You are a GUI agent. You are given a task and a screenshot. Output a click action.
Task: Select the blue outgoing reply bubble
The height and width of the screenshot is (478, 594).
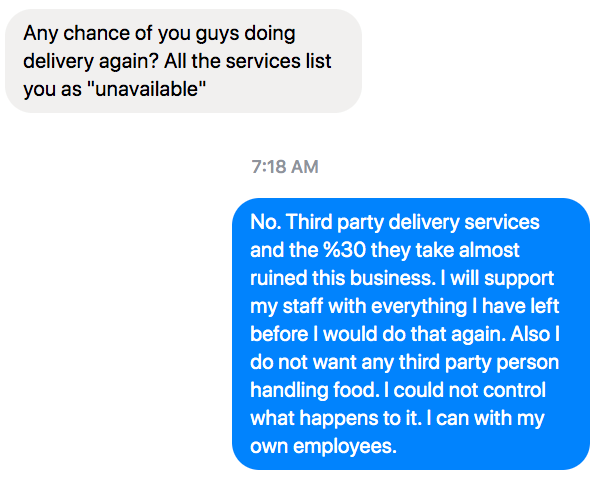(411, 334)
